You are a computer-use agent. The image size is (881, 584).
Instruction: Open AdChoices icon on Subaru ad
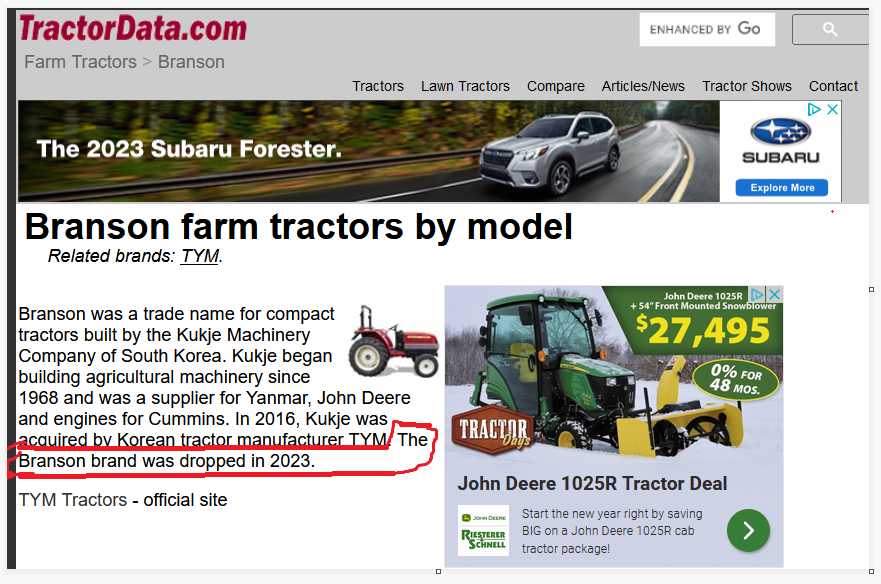pos(814,110)
